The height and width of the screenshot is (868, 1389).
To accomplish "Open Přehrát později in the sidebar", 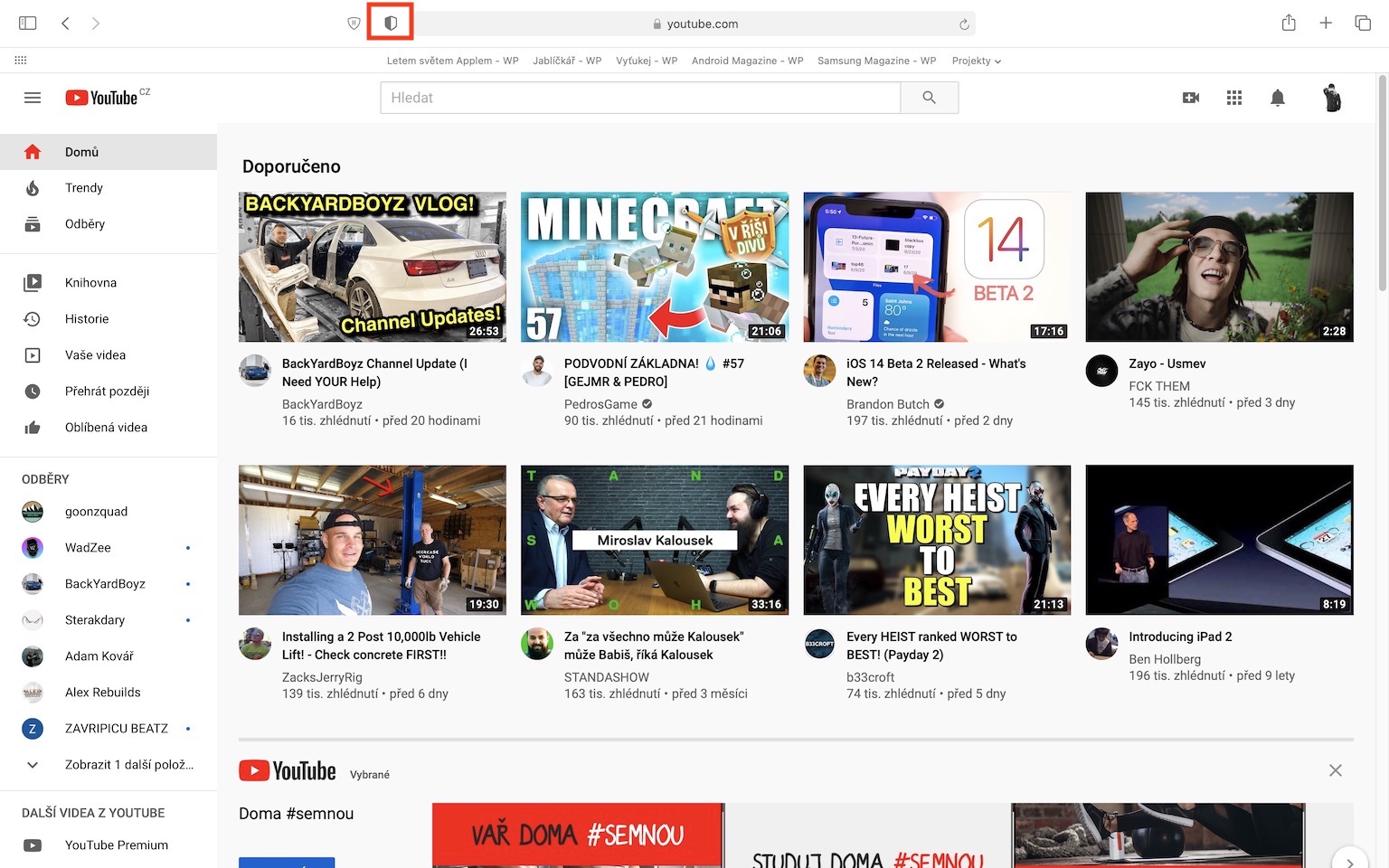I will [109, 392].
